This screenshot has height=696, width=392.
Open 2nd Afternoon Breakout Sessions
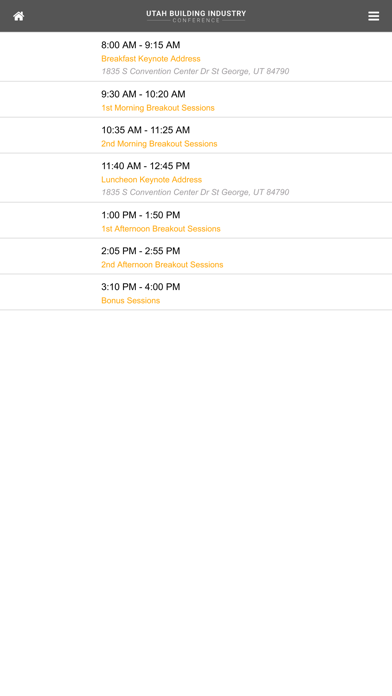[162, 265]
